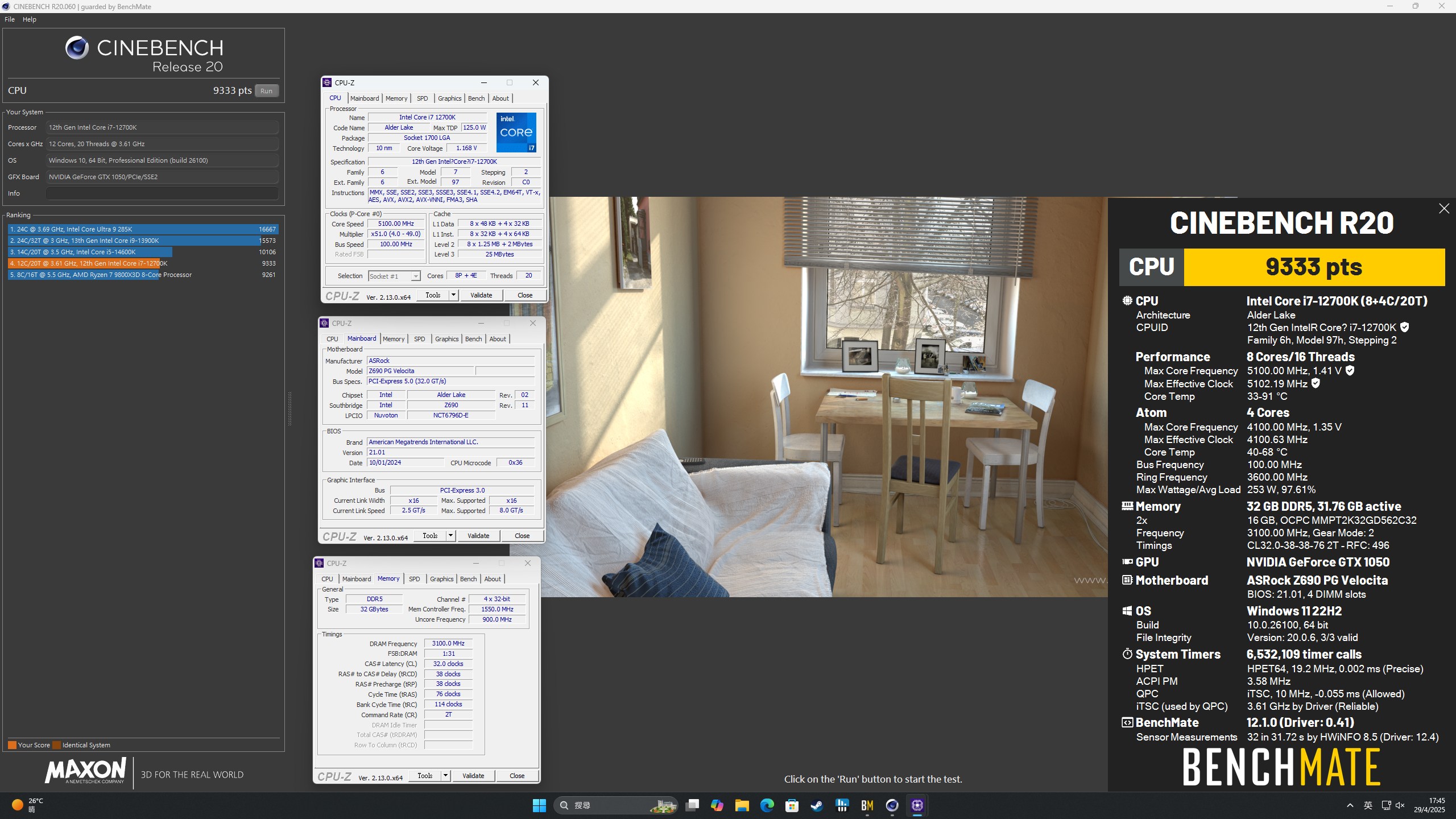Click the muted volume icon
1456x819 pixels.
pos(1400,805)
